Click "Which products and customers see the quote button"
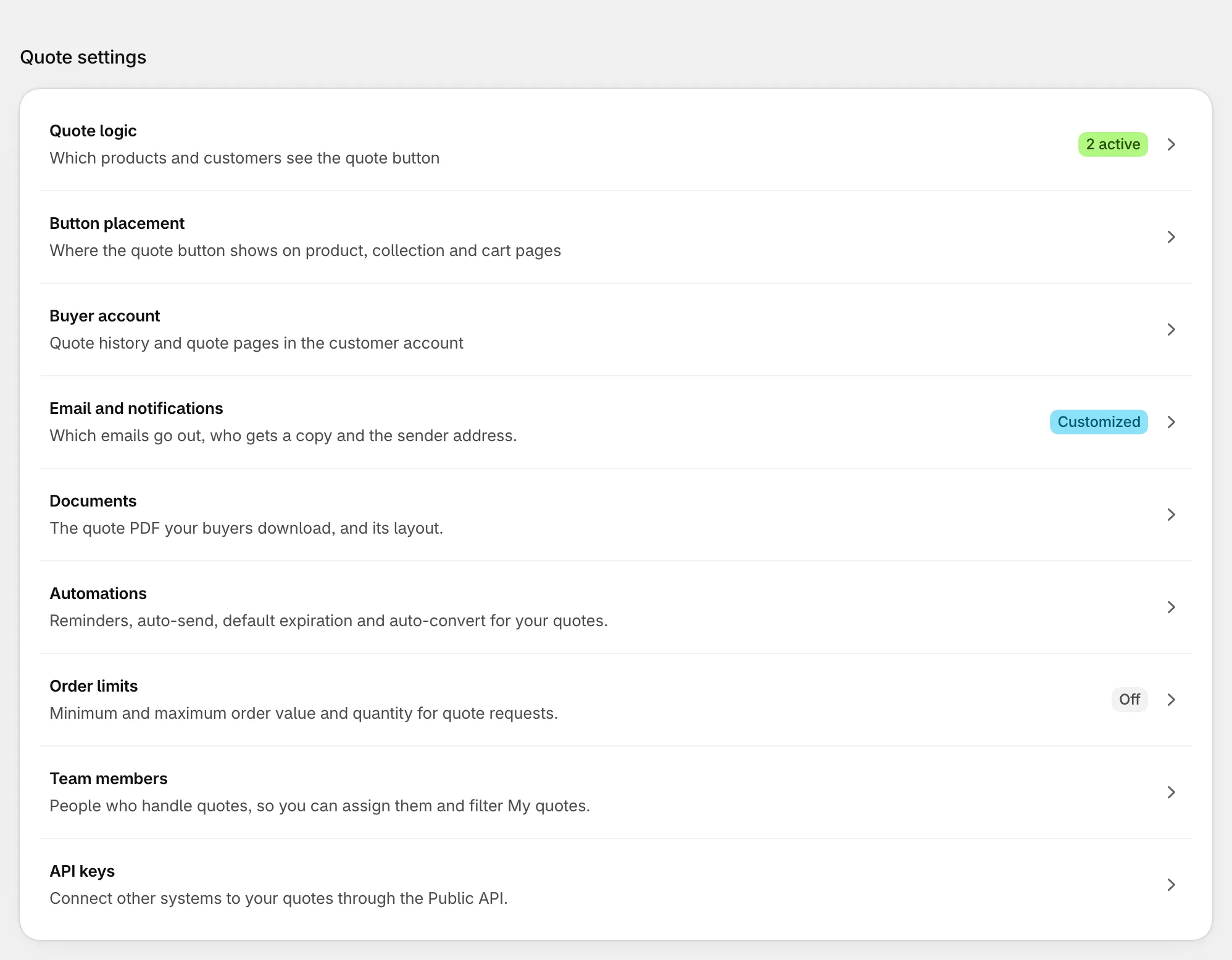1232x960 pixels. point(244,158)
